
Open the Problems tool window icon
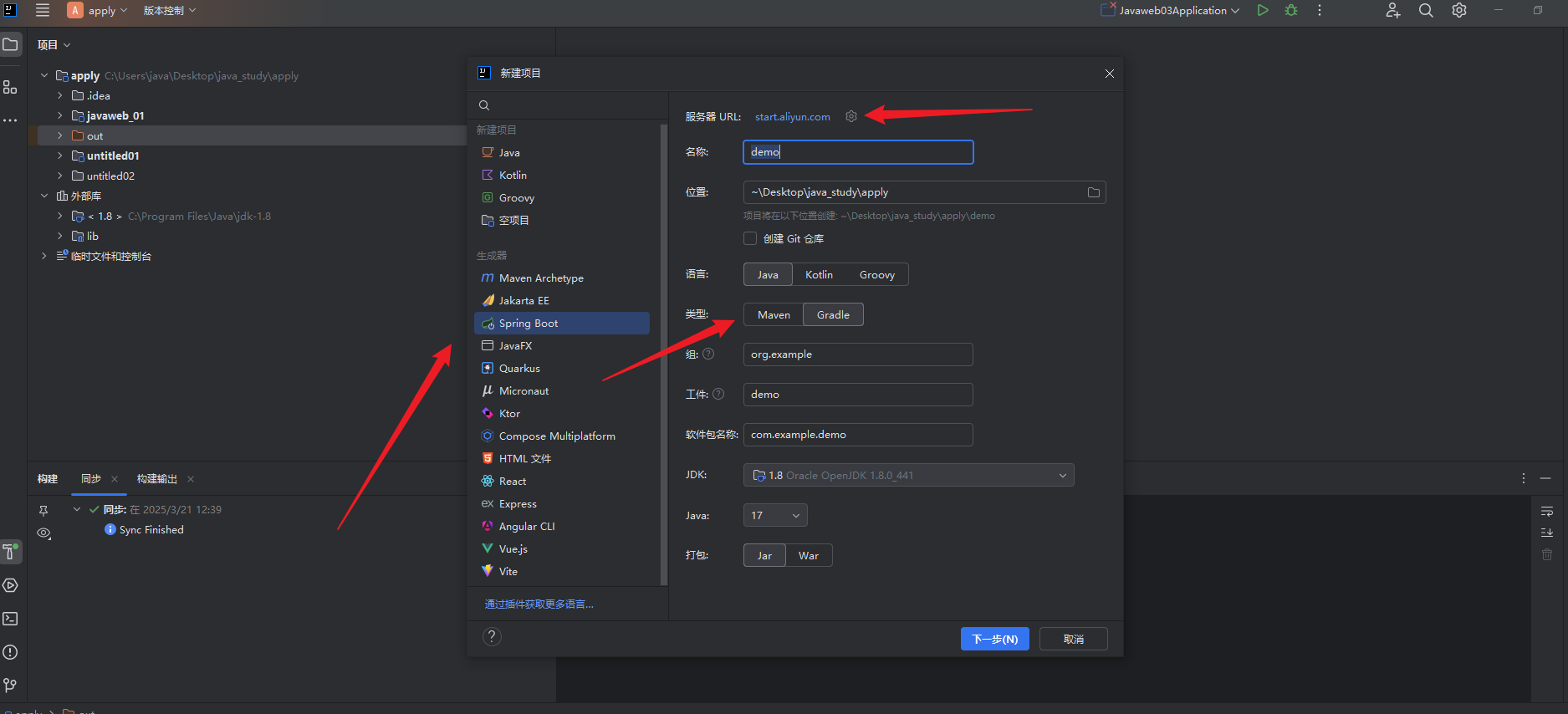(x=10, y=652)
